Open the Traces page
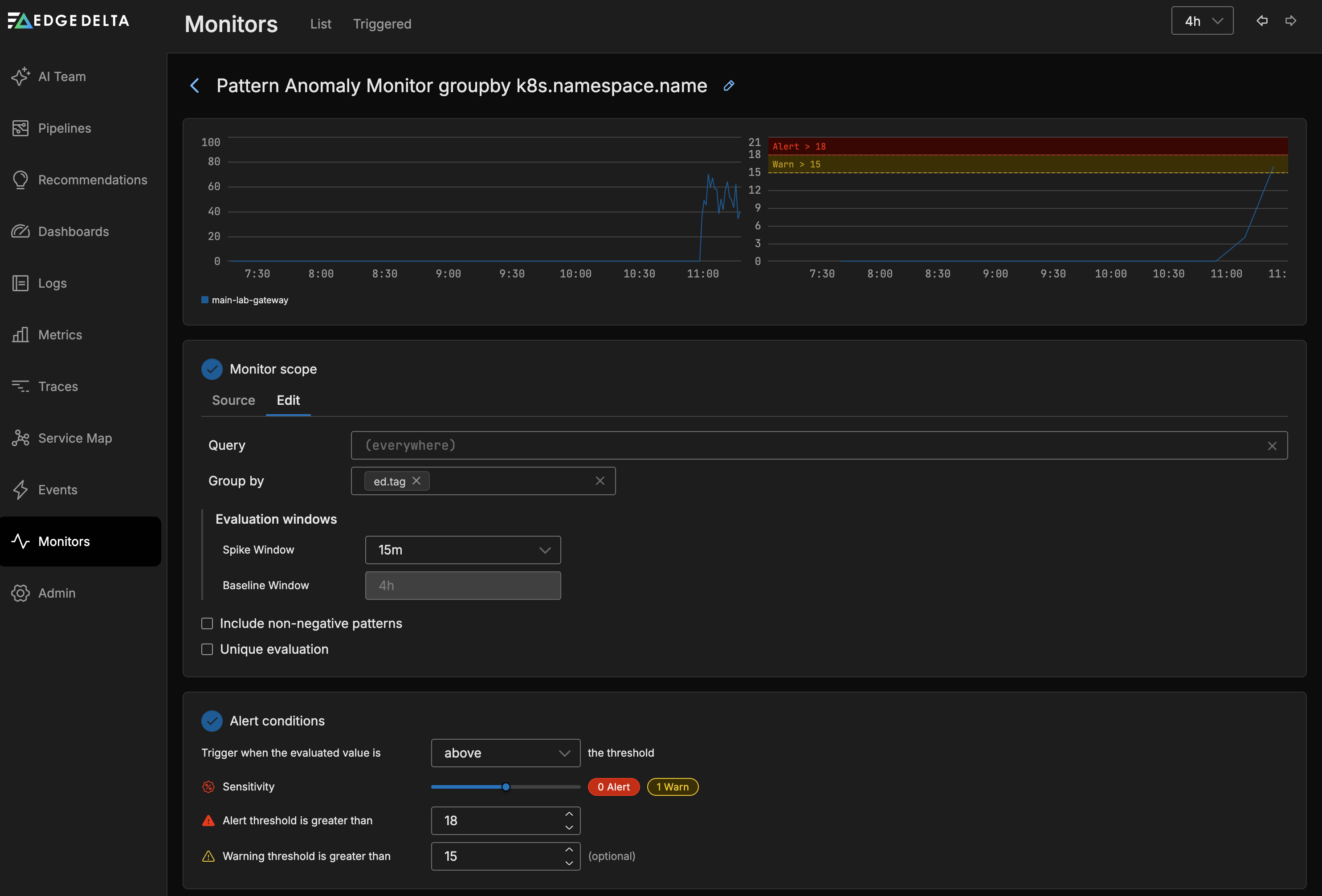 [x=57, y=386]
